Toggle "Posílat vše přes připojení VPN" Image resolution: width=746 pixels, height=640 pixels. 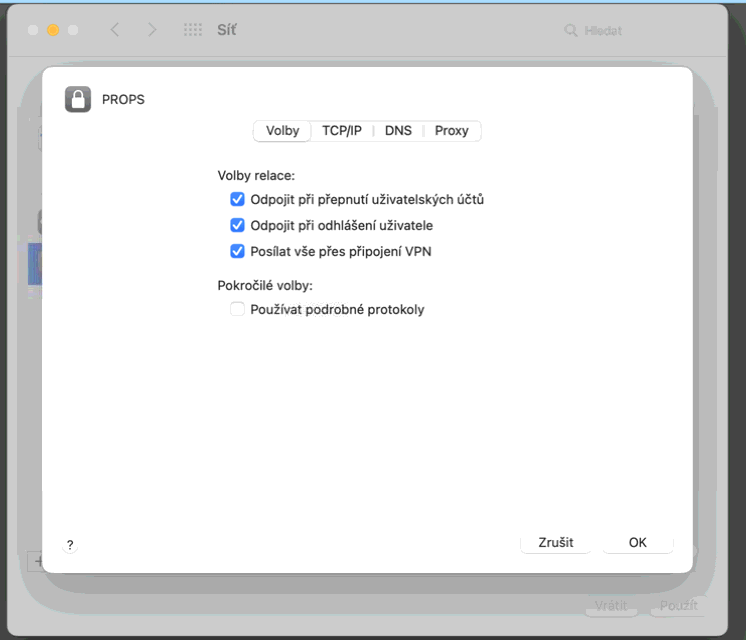click(x=237, y=251)
